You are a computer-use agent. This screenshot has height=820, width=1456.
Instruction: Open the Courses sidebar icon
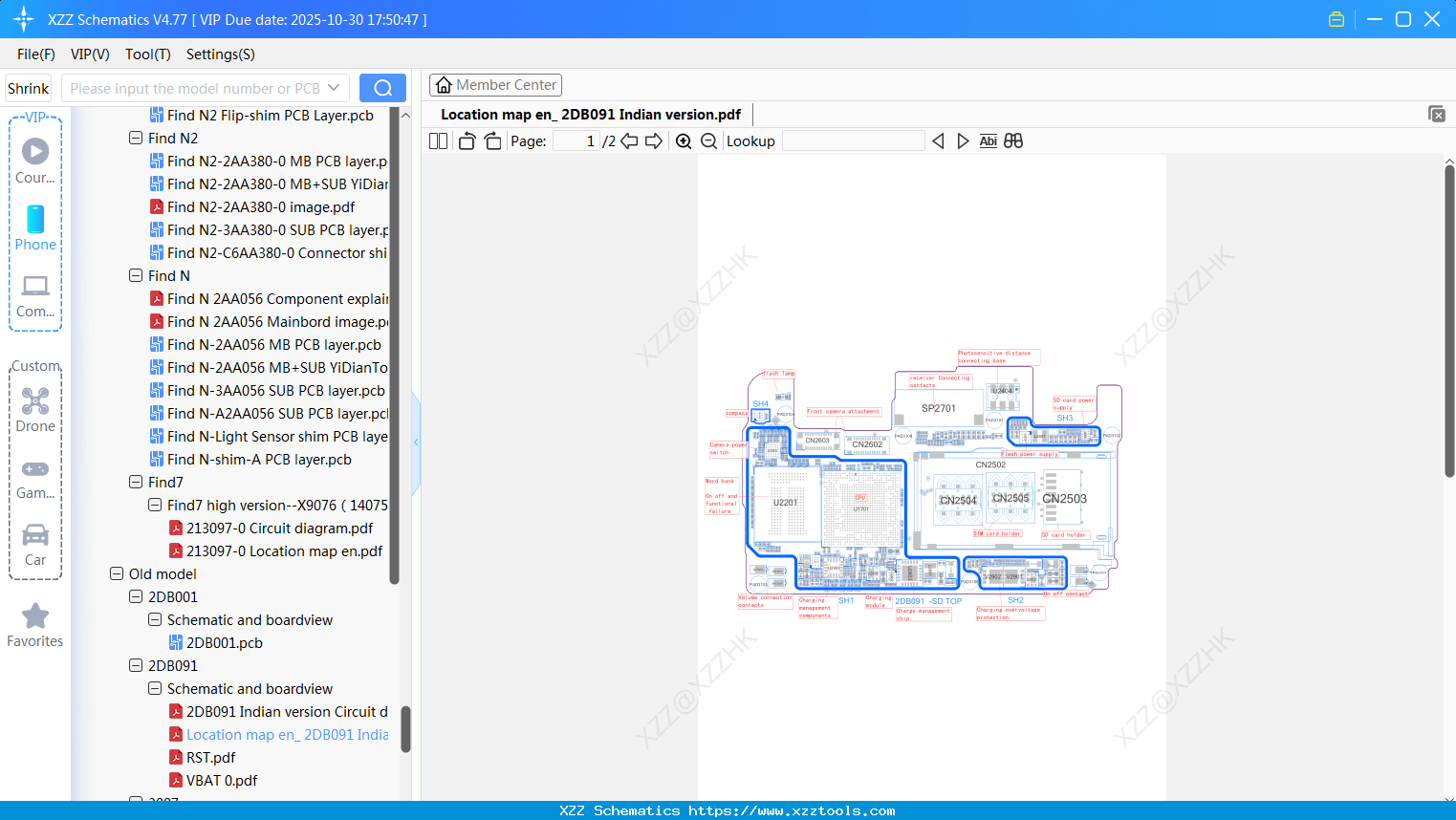(x=35, y=161)
